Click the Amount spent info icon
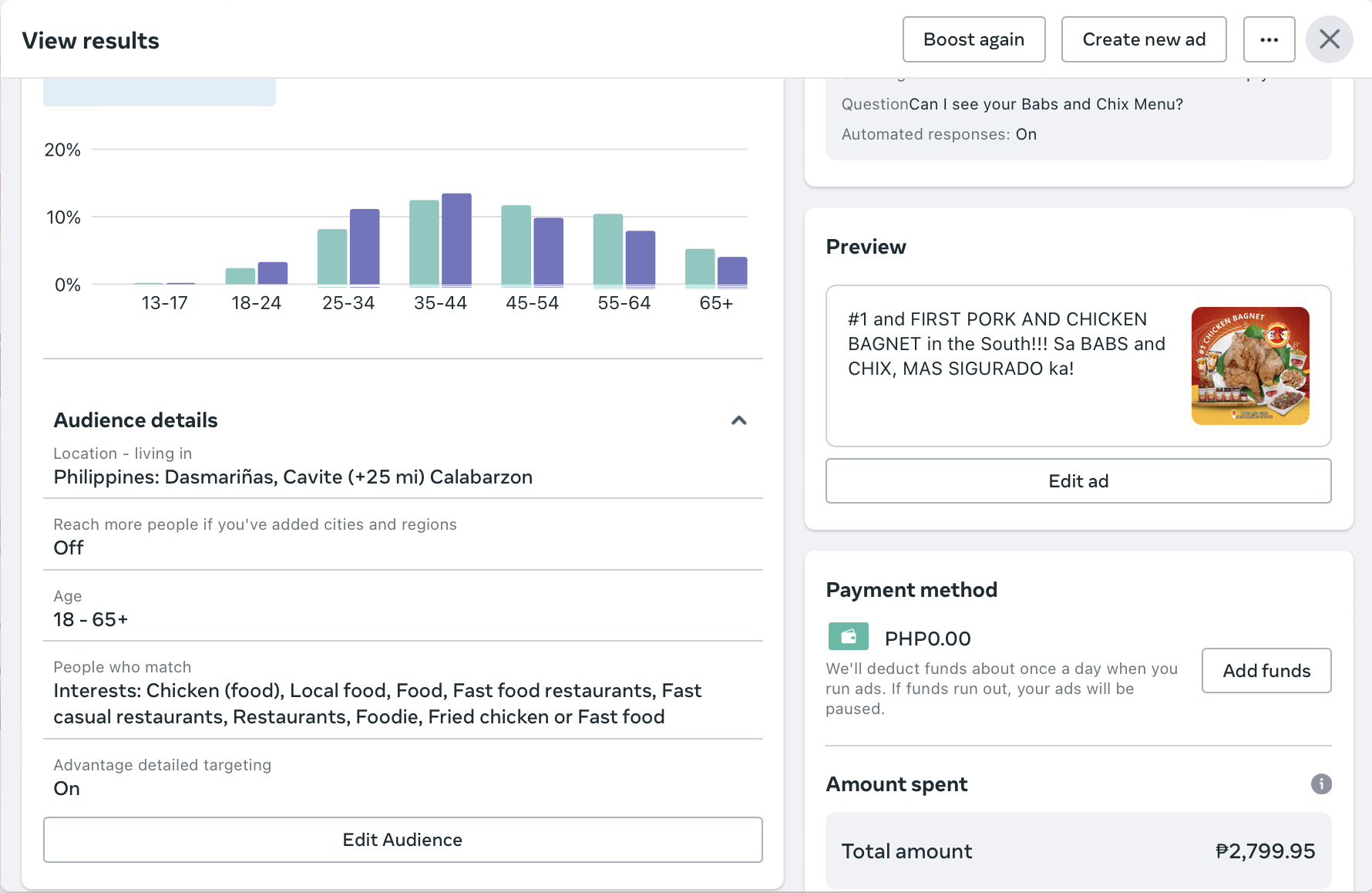Screen dimensions: 1372x893 point(1321,784)
